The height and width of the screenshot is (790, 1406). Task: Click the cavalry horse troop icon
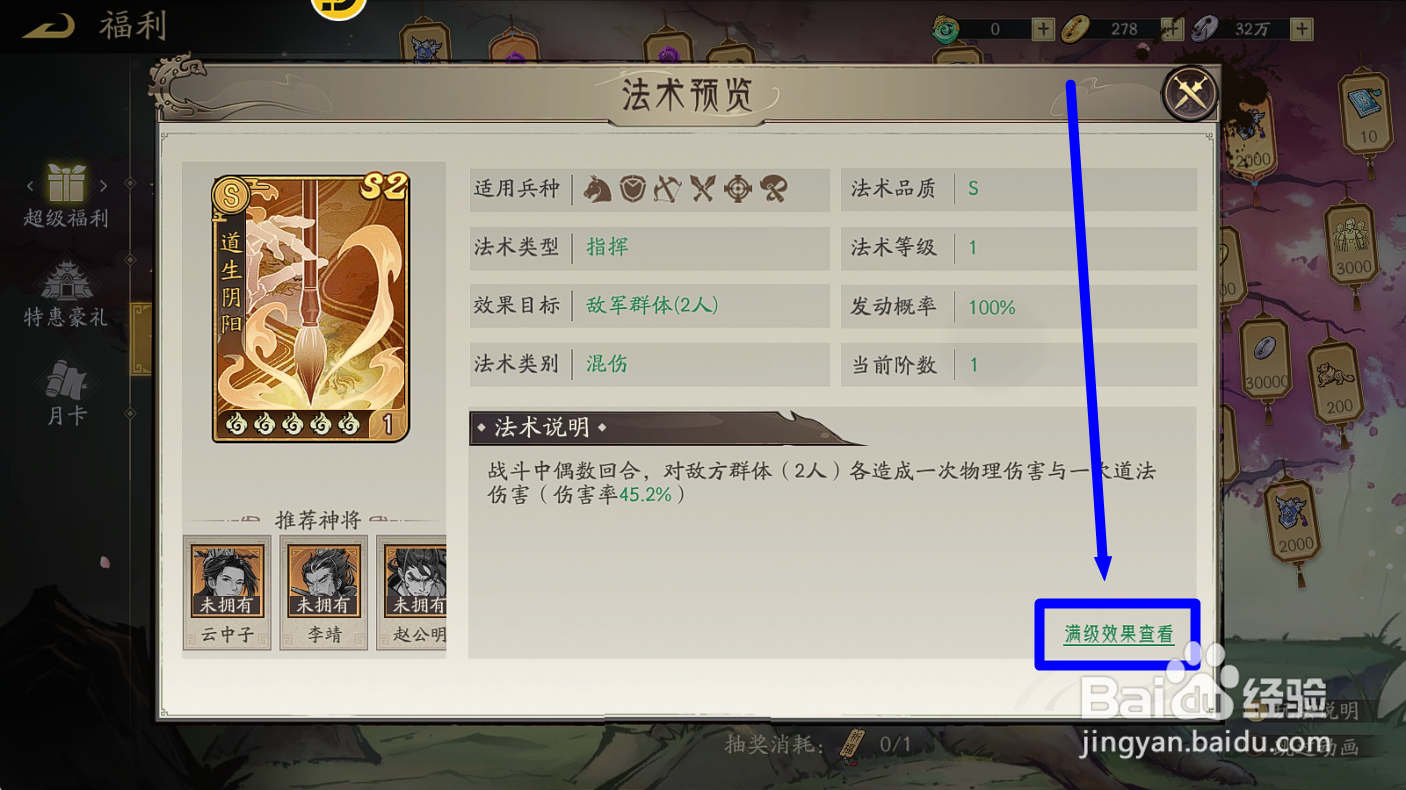tap(598, 188)
